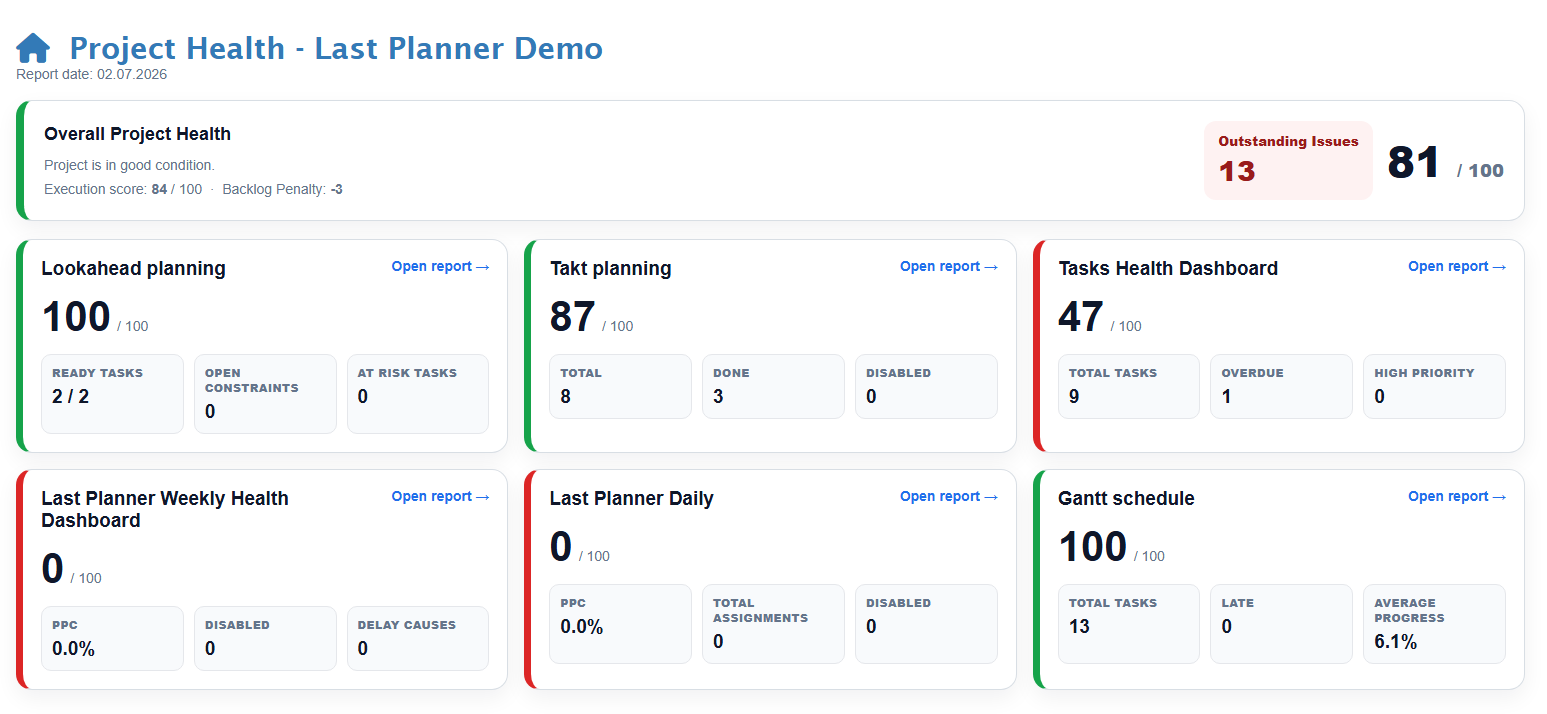Open the Last Planner Weekly Health report

[440, 497]
